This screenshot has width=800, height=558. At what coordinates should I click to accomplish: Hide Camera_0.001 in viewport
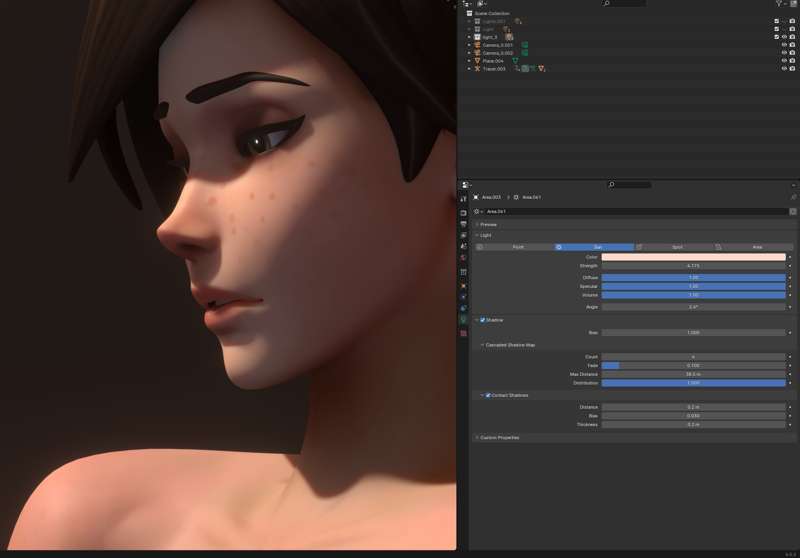[x=784, y=45]
